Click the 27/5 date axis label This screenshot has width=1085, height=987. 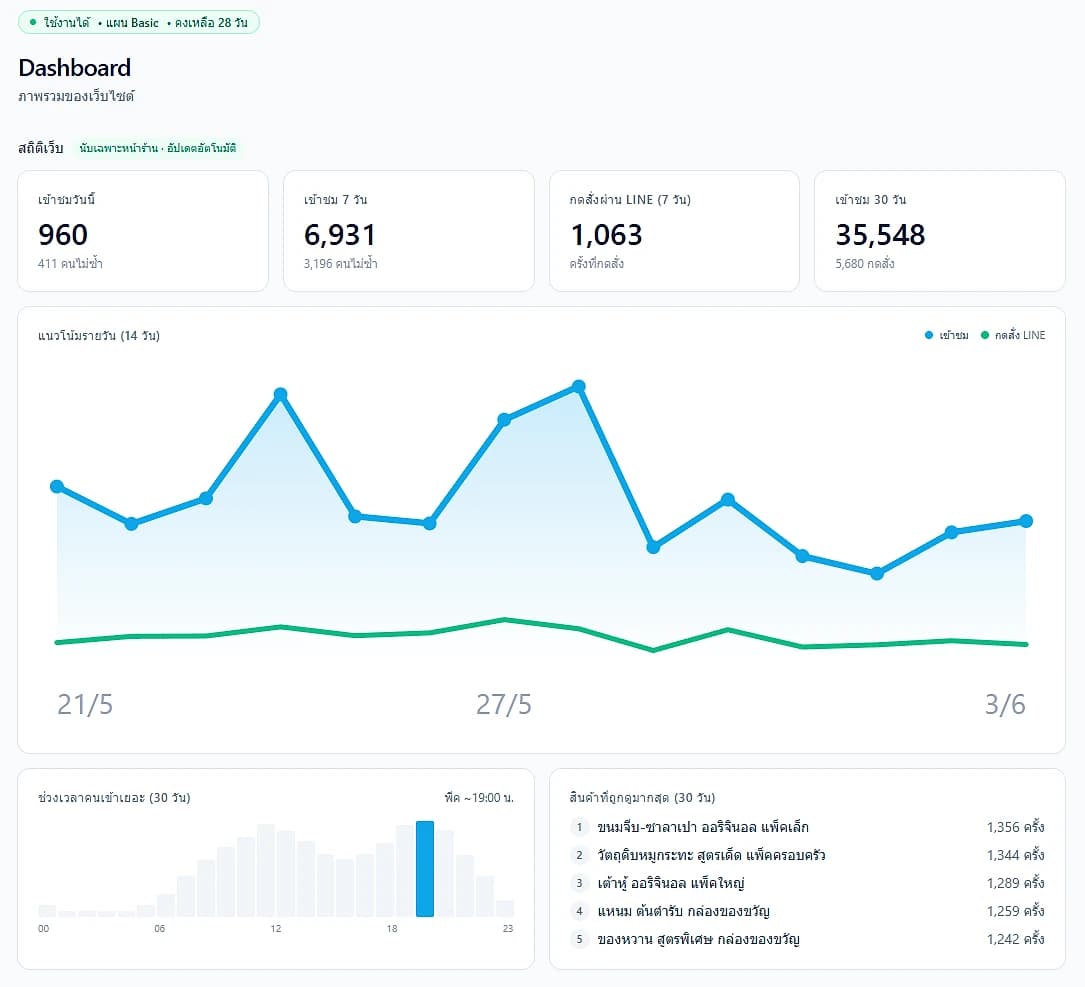click(x=504, y=705)
